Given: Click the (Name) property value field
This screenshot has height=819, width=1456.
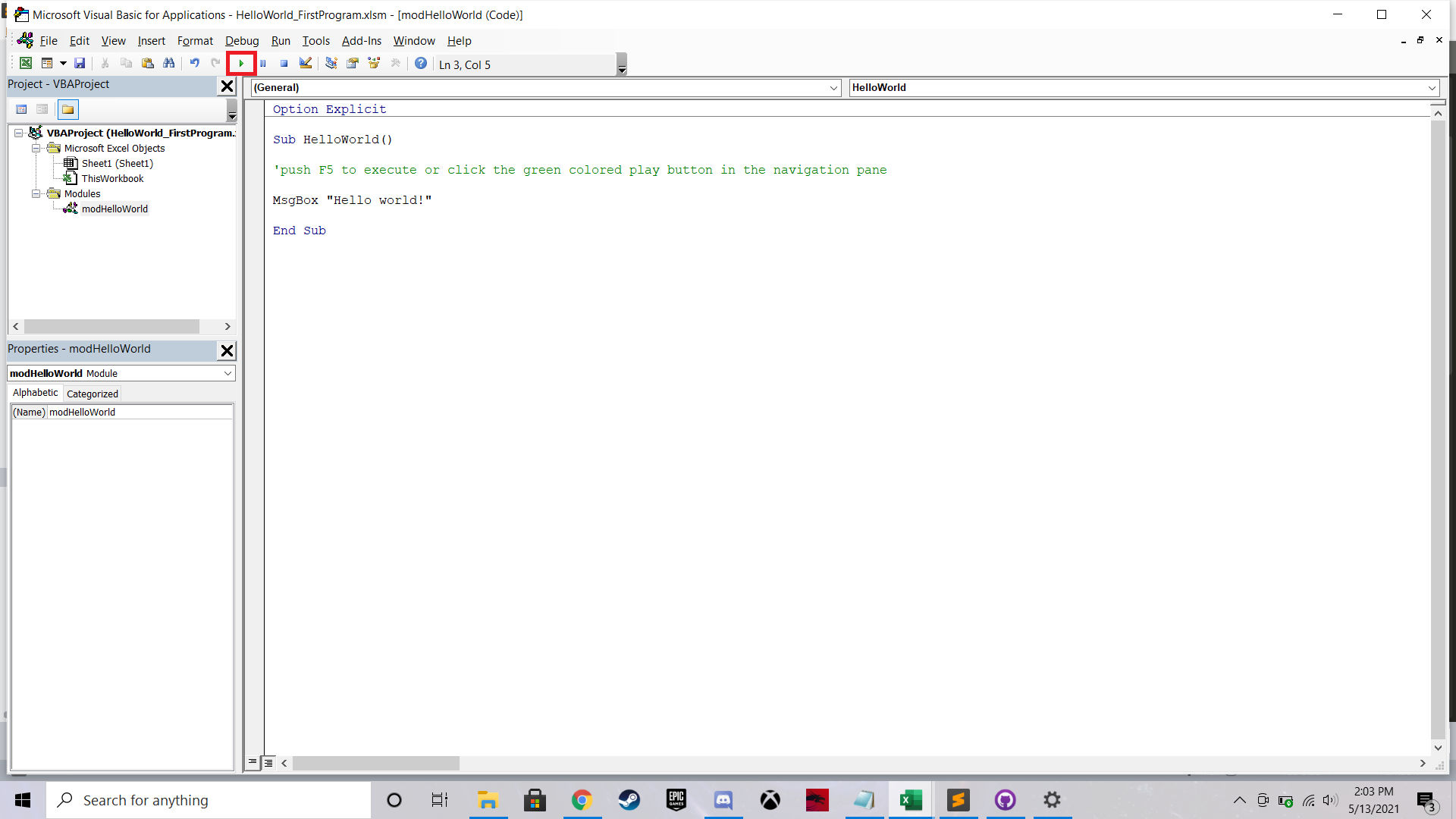Looking at the screenshot, I should (140, 412).
